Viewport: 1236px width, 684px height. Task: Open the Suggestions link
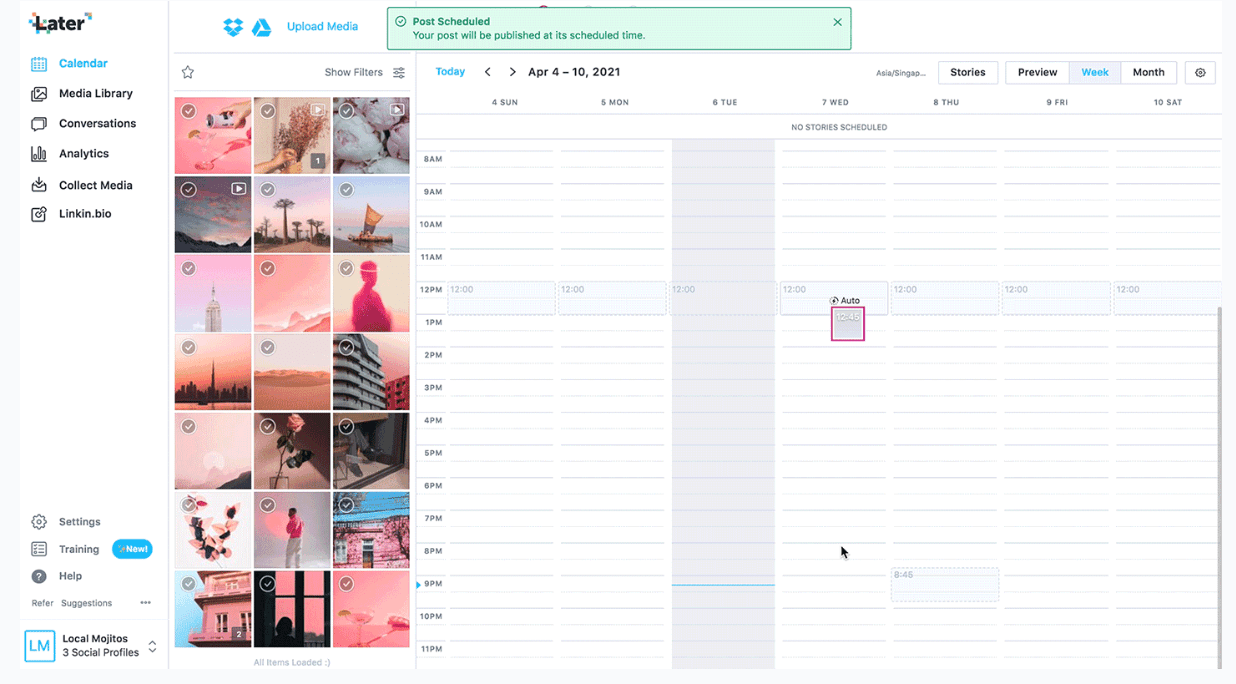point(87,603)
